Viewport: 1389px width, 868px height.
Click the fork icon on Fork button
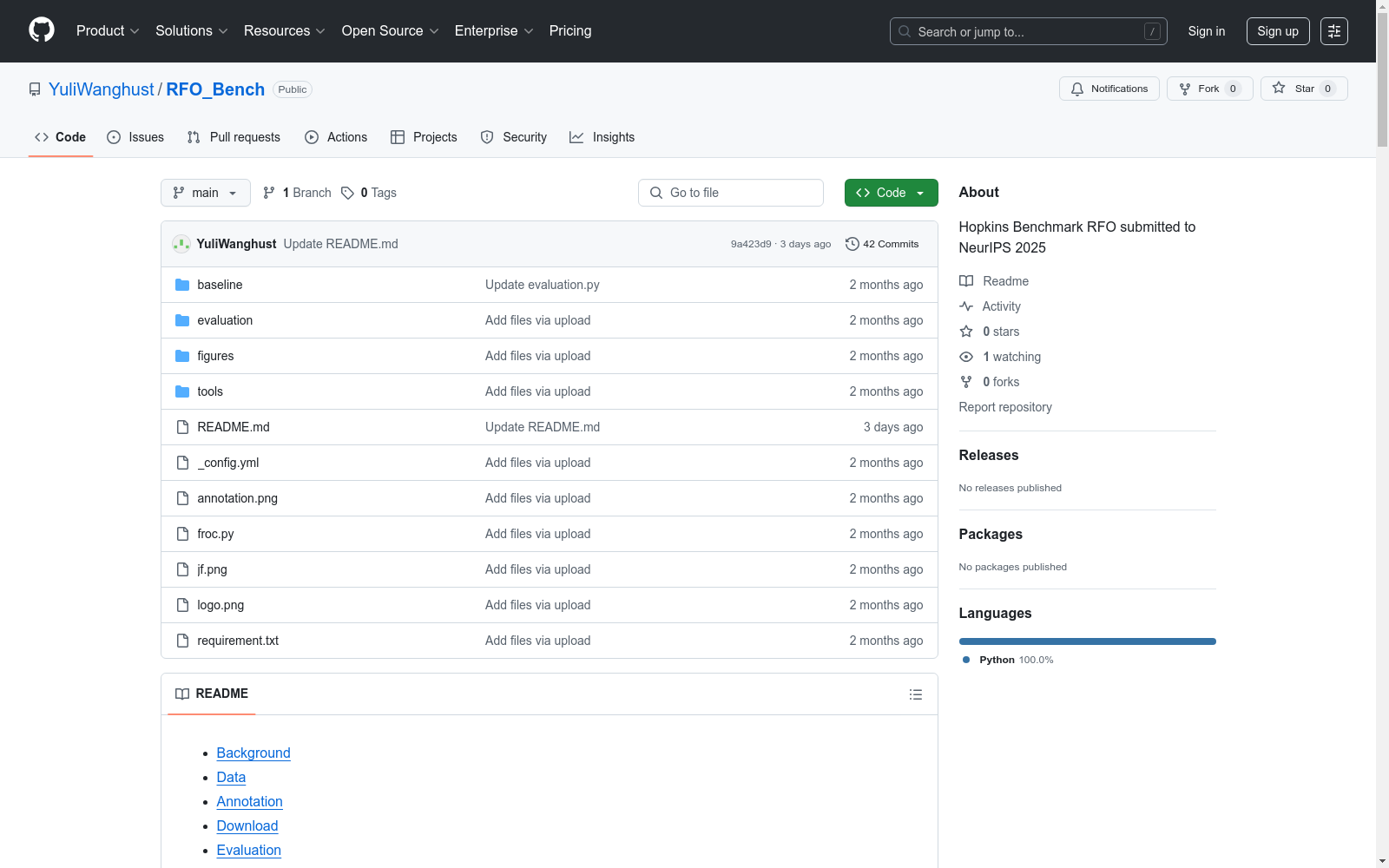tap(1185, 89)
